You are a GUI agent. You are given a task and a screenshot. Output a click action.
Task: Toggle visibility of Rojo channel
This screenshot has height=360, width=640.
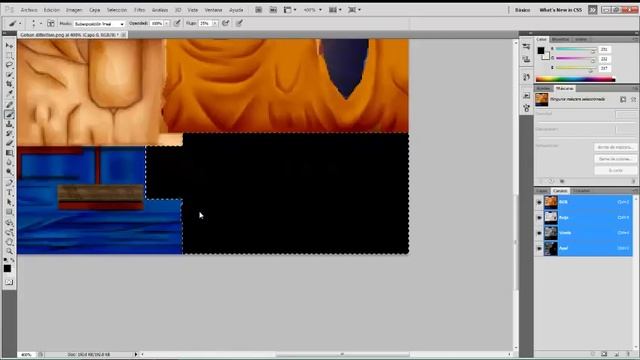pos(539,218)
